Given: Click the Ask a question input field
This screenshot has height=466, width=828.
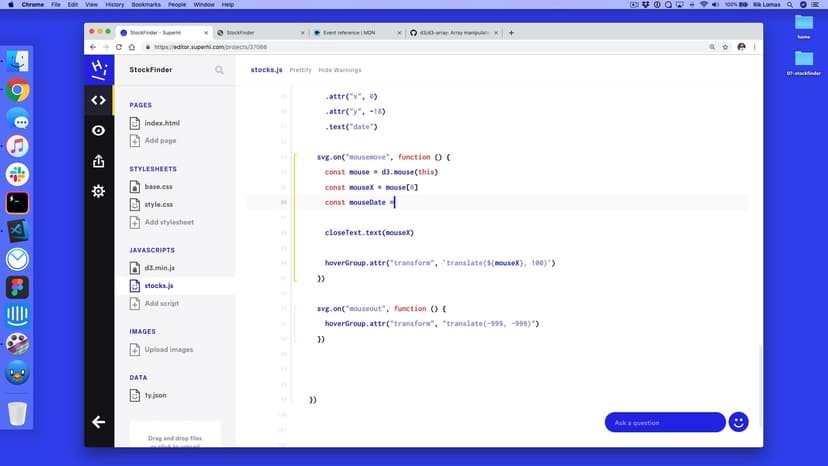Looking at the screenshot, I should 664,422.
